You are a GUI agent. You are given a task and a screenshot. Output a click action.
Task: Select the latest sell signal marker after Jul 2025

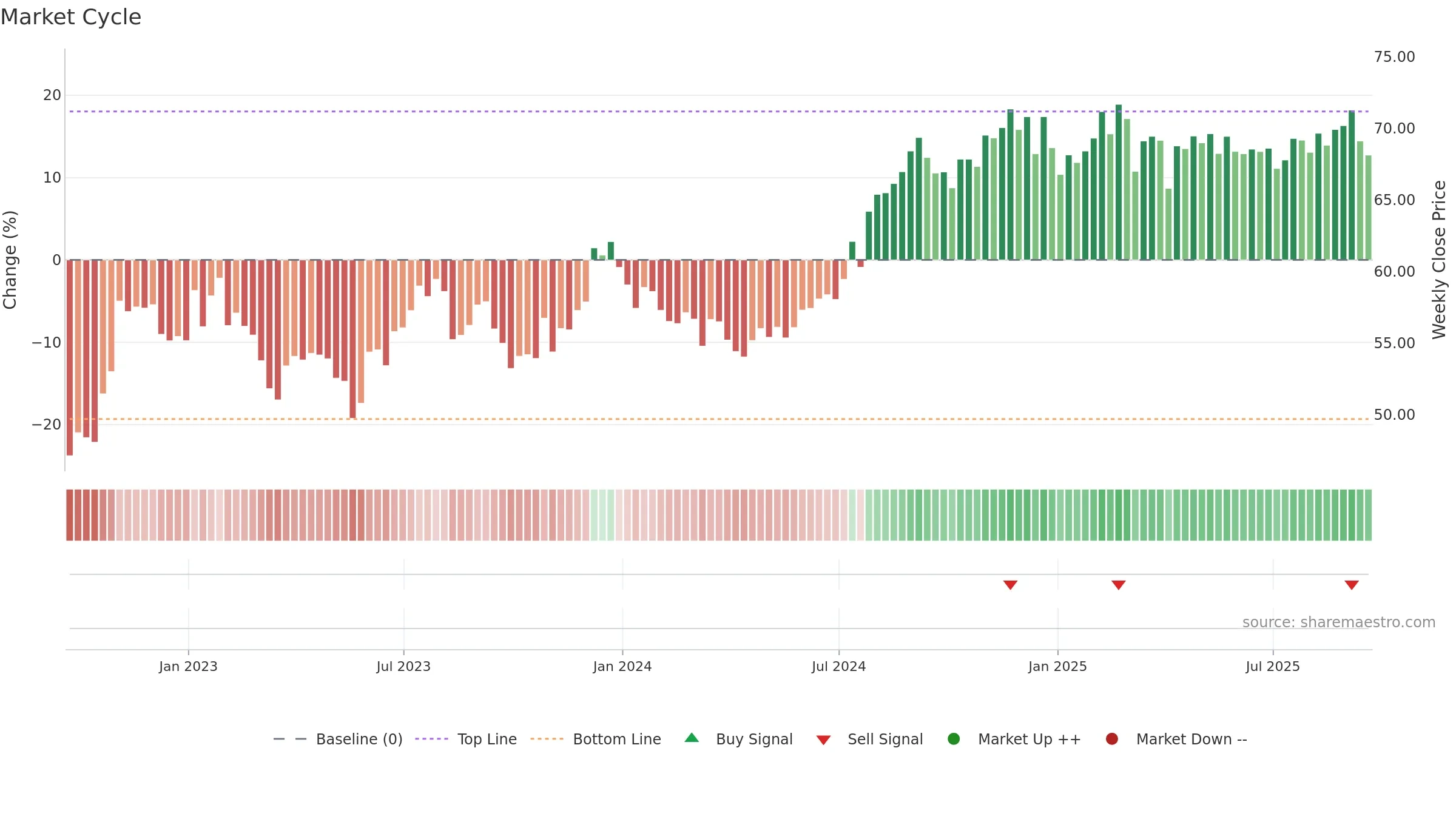(1352, 585)
